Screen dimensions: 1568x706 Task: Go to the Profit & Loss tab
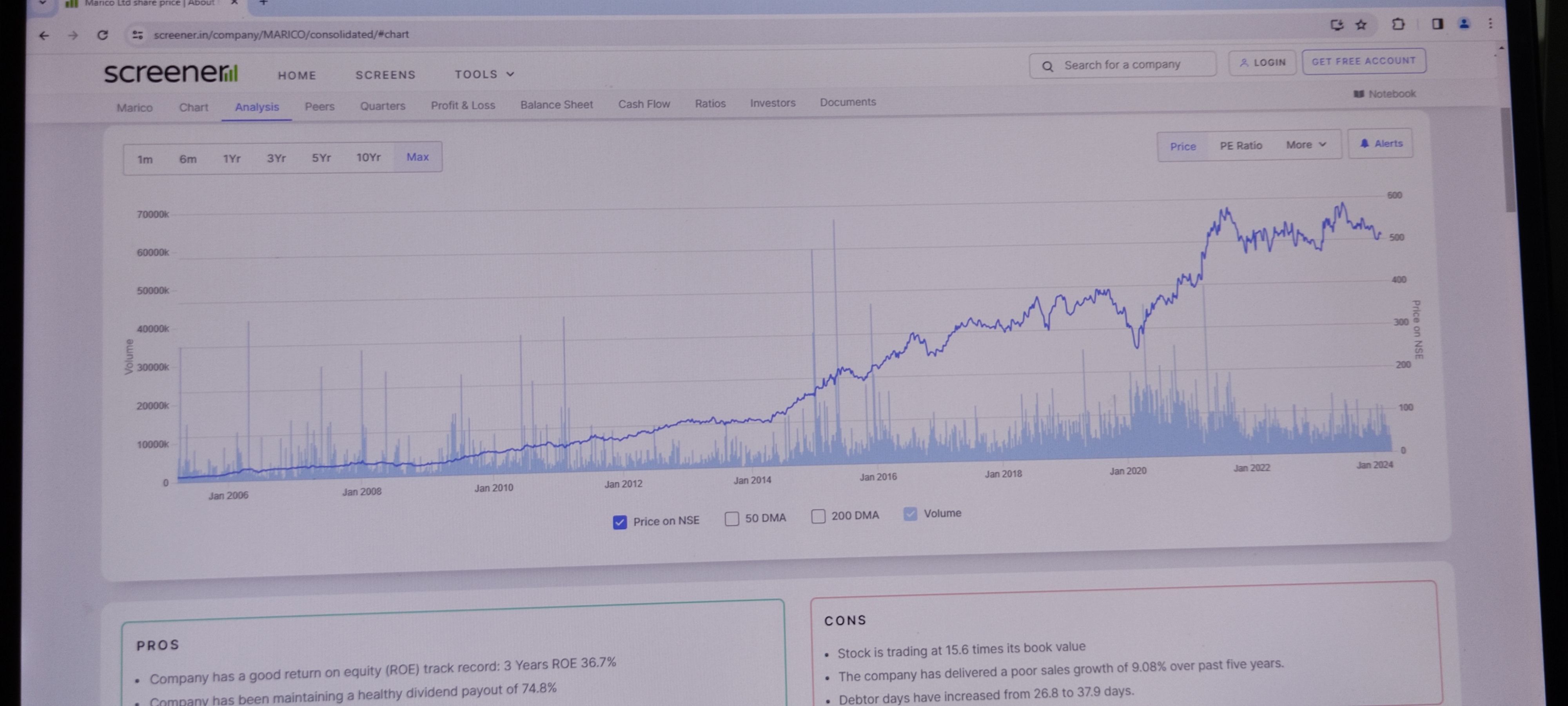(463, 105)
